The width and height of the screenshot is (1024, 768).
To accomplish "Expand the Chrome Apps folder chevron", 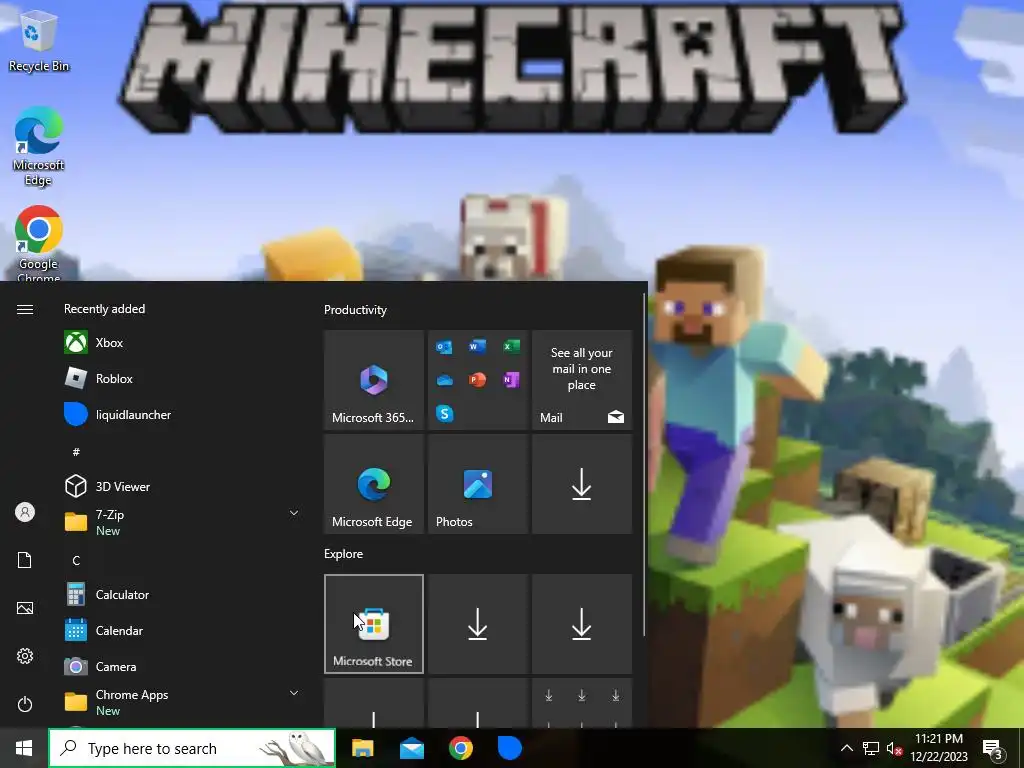I will (294, 693).
